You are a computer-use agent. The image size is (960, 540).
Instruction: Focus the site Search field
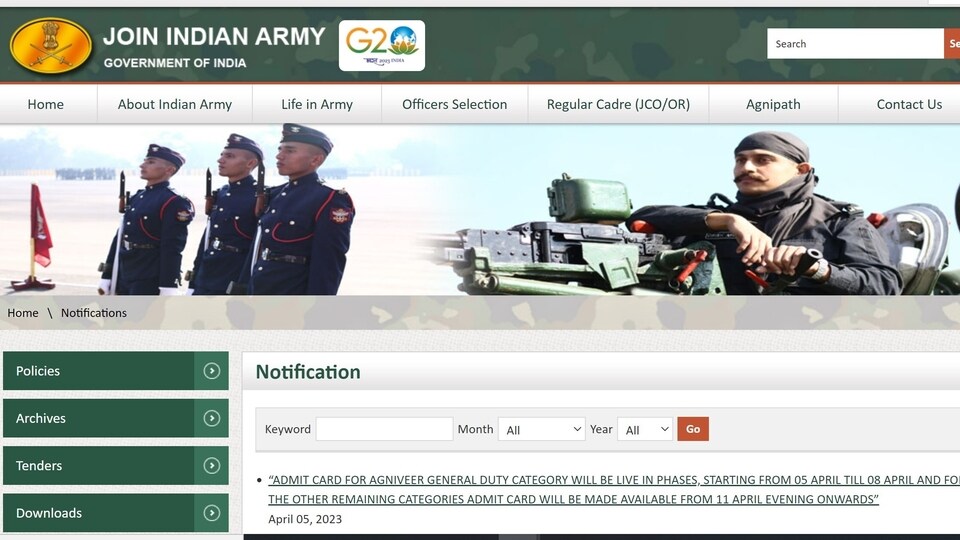[855, 43]
